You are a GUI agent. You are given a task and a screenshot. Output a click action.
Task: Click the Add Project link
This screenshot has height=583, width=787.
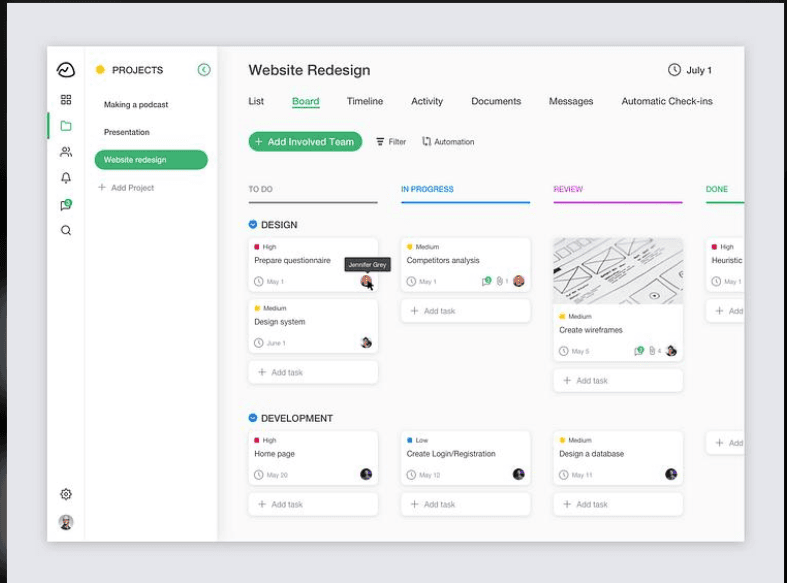coord(126,188)
